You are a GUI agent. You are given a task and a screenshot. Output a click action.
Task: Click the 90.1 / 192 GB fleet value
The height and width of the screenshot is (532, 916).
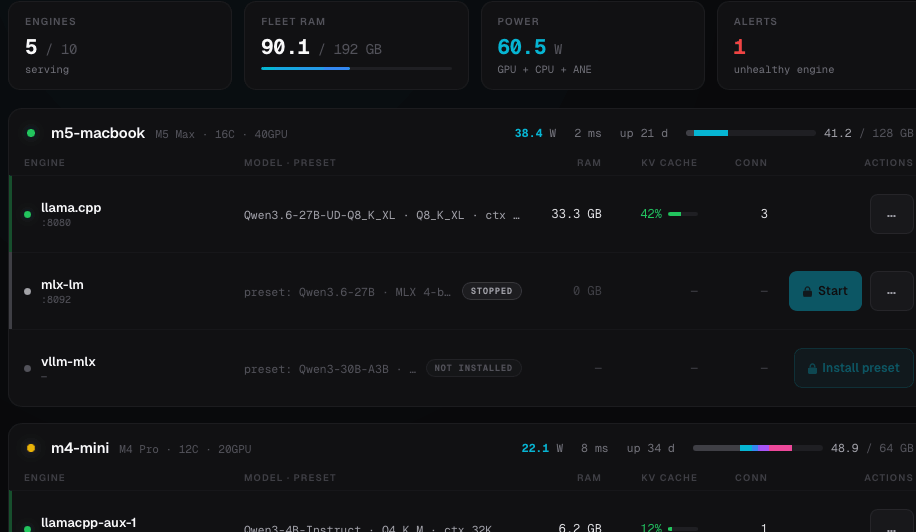coord(321,47)
